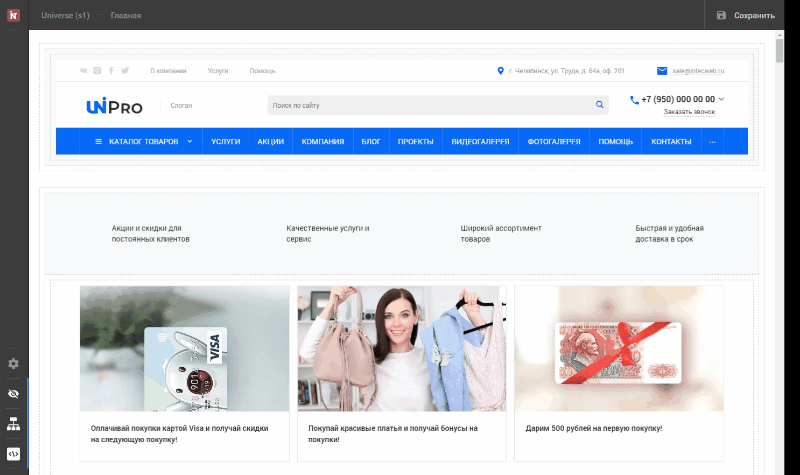Click the red app logo icon
Image resolution: width=800 pixels, height=475 pixels.
pyautogui.click(x=13, y=15)
